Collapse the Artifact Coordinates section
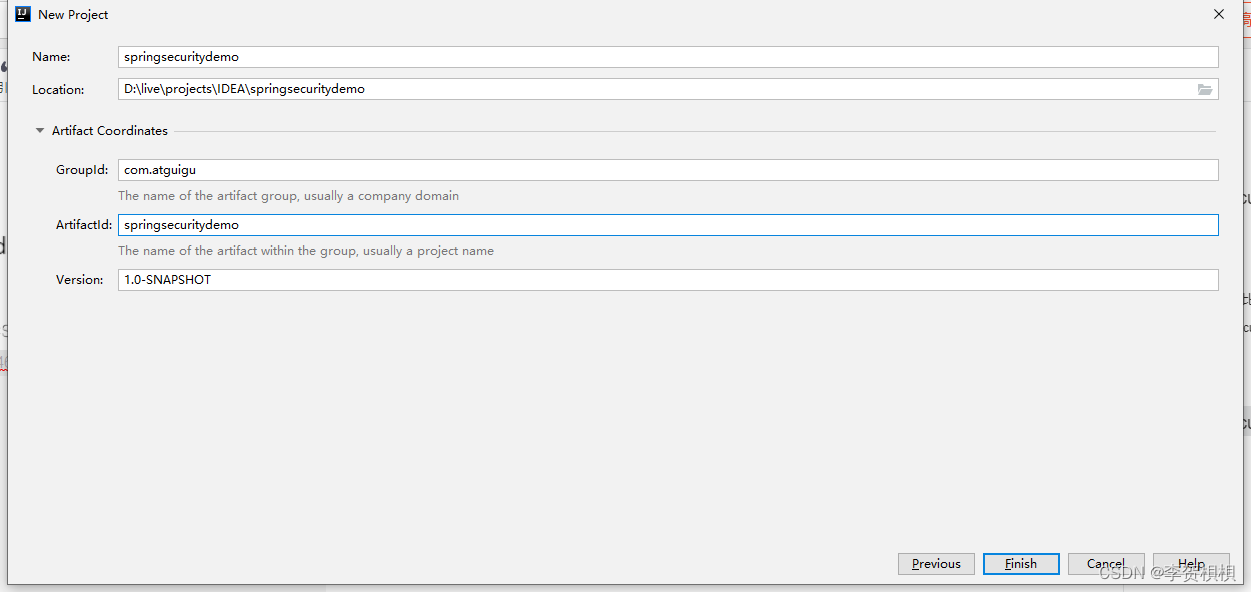1251x592 pixels. coord(40,131)
